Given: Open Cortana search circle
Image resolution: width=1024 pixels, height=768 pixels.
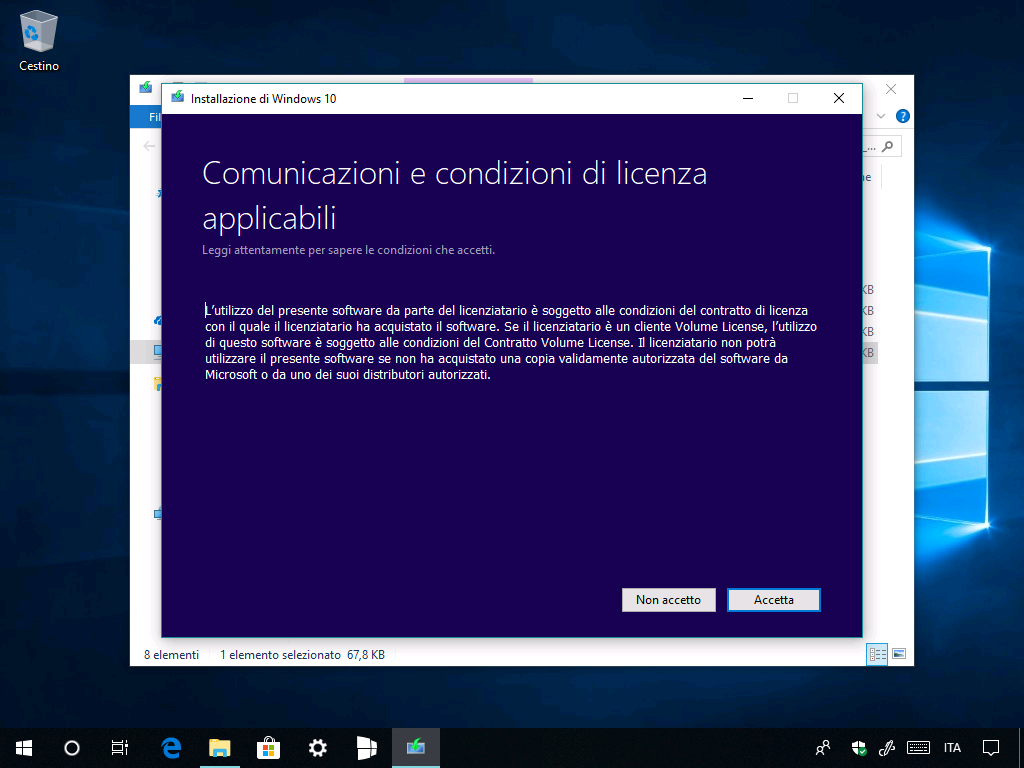Looking at the screenshot, I should tap(72, 748).
